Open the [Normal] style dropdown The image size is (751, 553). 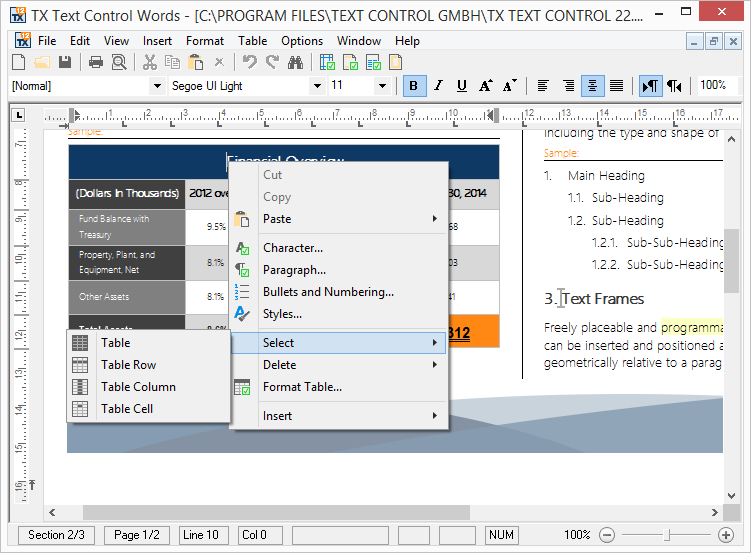pyautogui.click(x=156, y=86)
